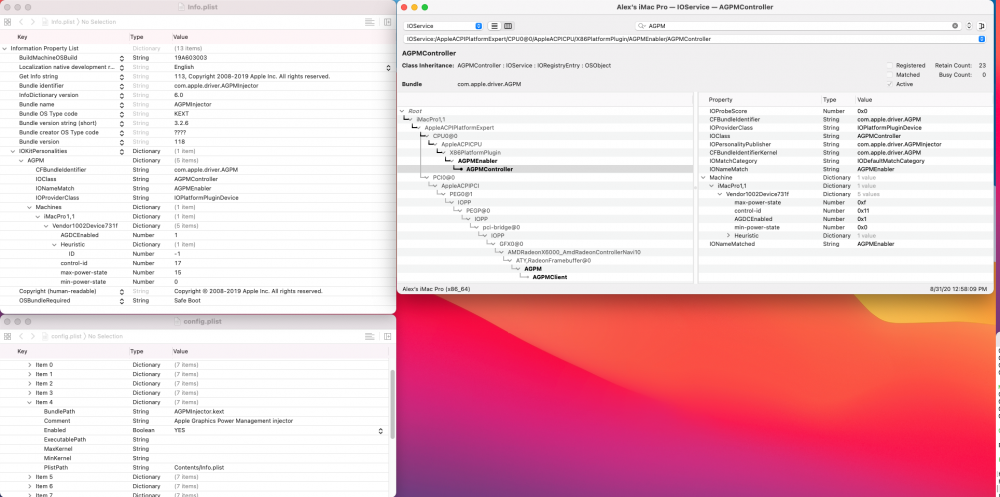Toggle the side panel icon beside the search field
This screenshot has width=1000, height=497.
[982, 26]
